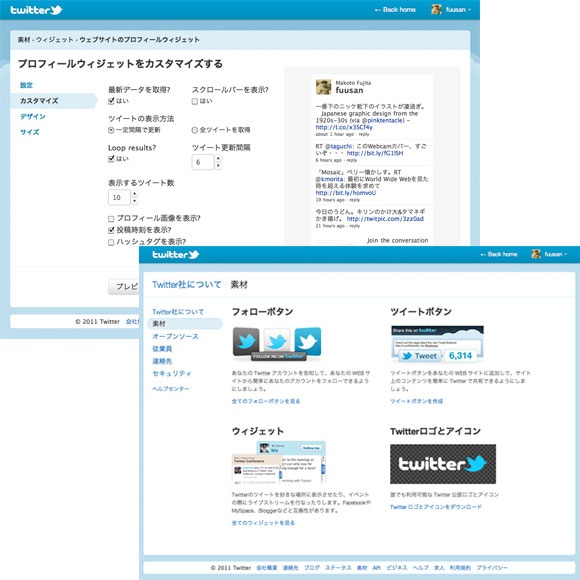This screenshot has height=580, width=580.
Task: Select 全ツイートを取得 radio button
Action: tap(195, 130)
